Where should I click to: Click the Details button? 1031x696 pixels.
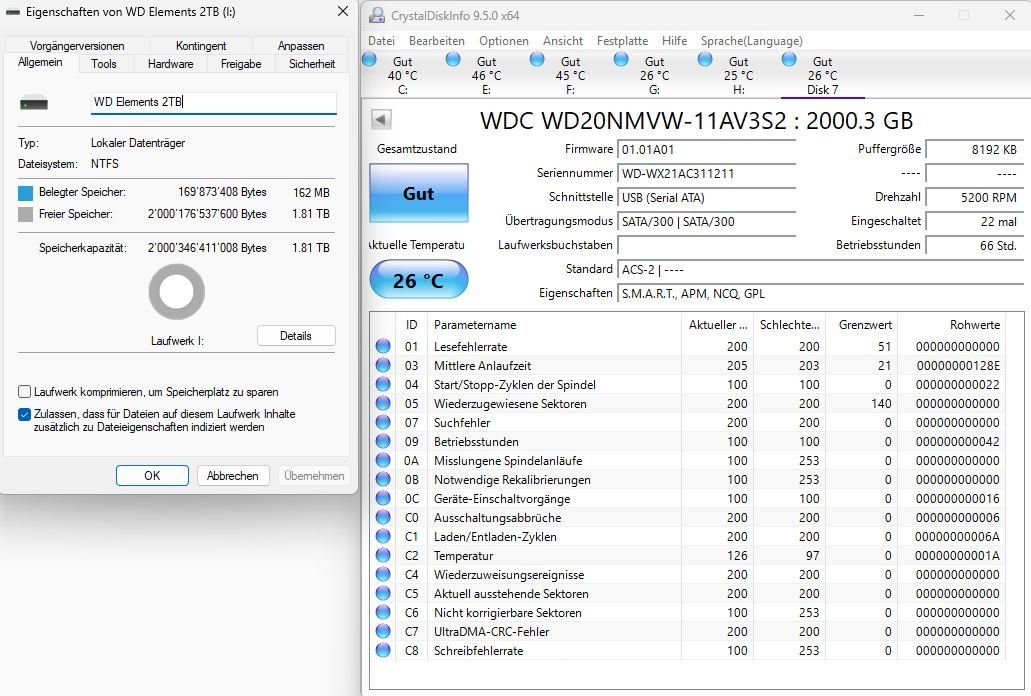click(296, 336)
